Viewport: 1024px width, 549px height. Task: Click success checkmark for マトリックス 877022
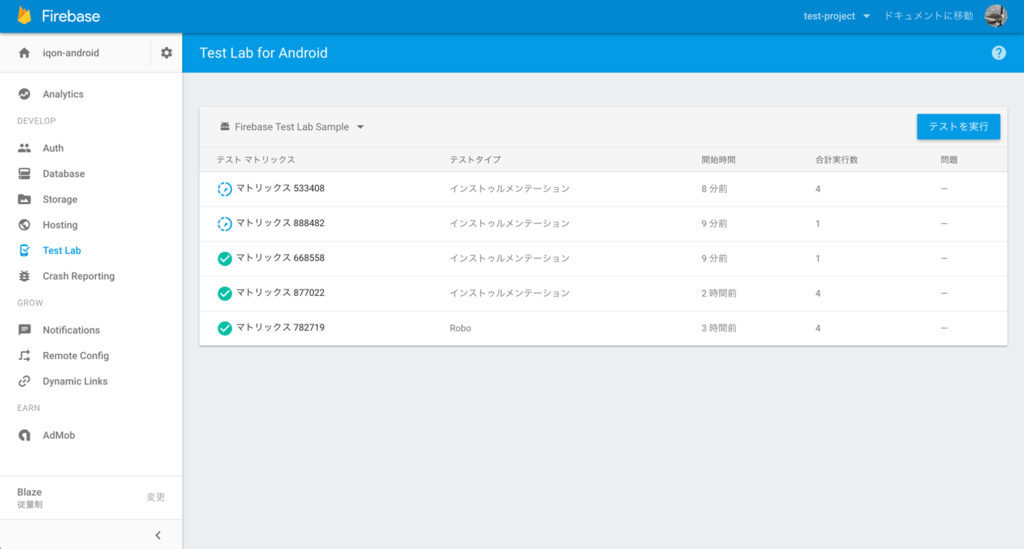pyautogui.click(x=224, y=293)
